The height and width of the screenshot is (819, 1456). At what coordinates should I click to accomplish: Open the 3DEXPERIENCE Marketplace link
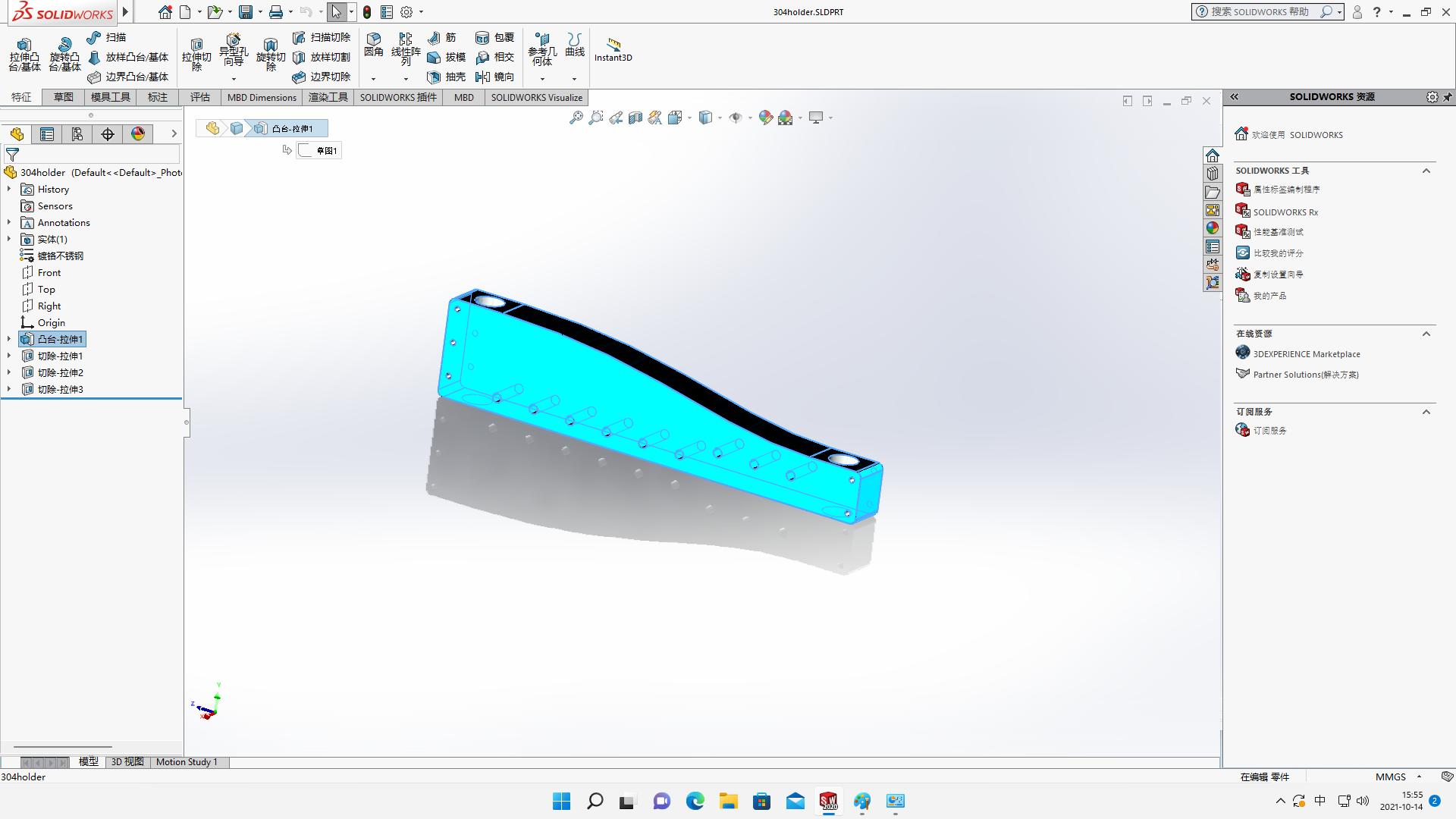click(1306, 354)
